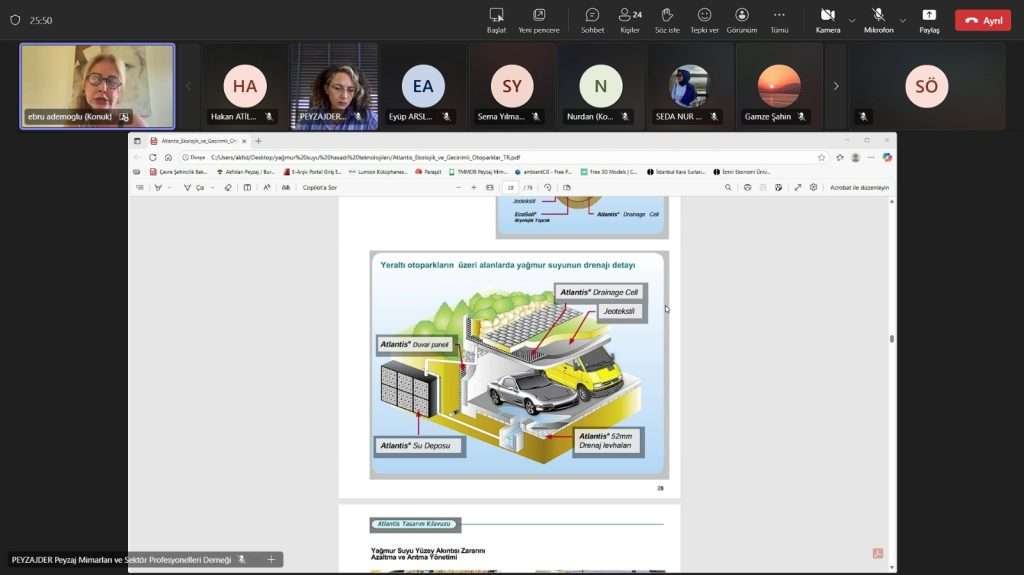Open the Sohbet chat panel
Screen dimensions: 1024x575
[x=592, y=20]
